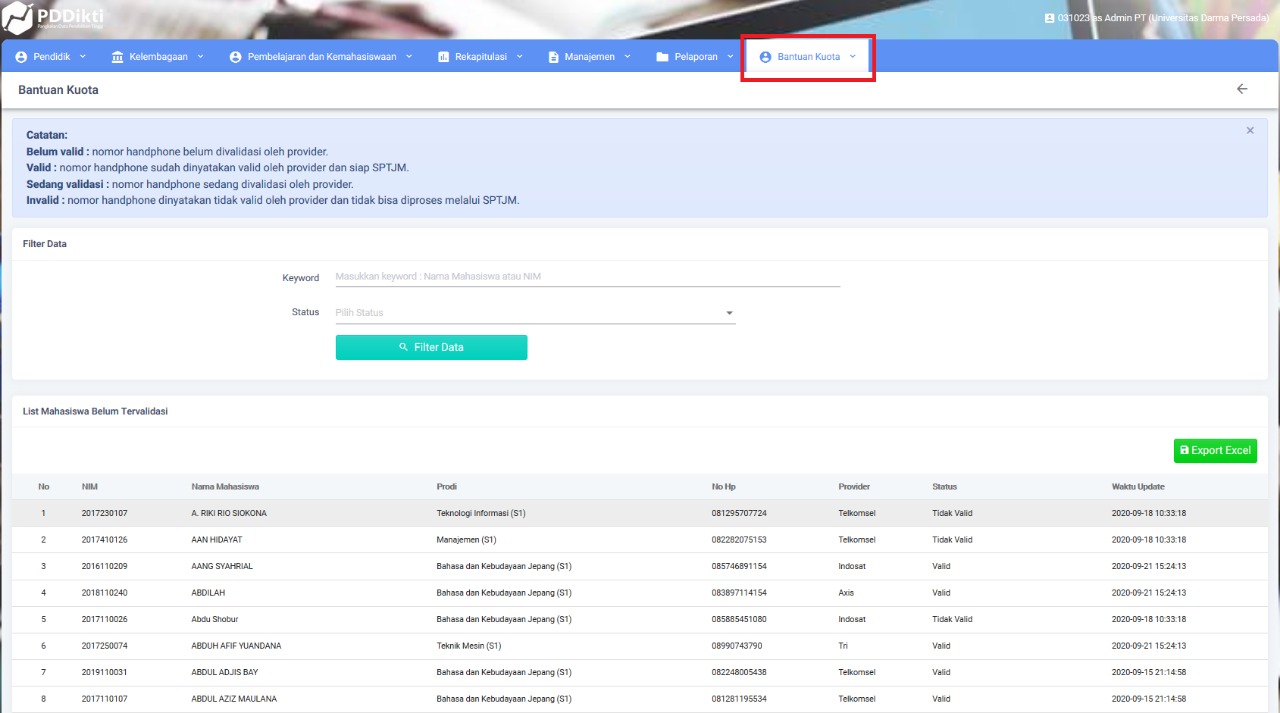Click NIM 2017230107
Viewport: 1280px width, 713px height.
tap(105, 513)
